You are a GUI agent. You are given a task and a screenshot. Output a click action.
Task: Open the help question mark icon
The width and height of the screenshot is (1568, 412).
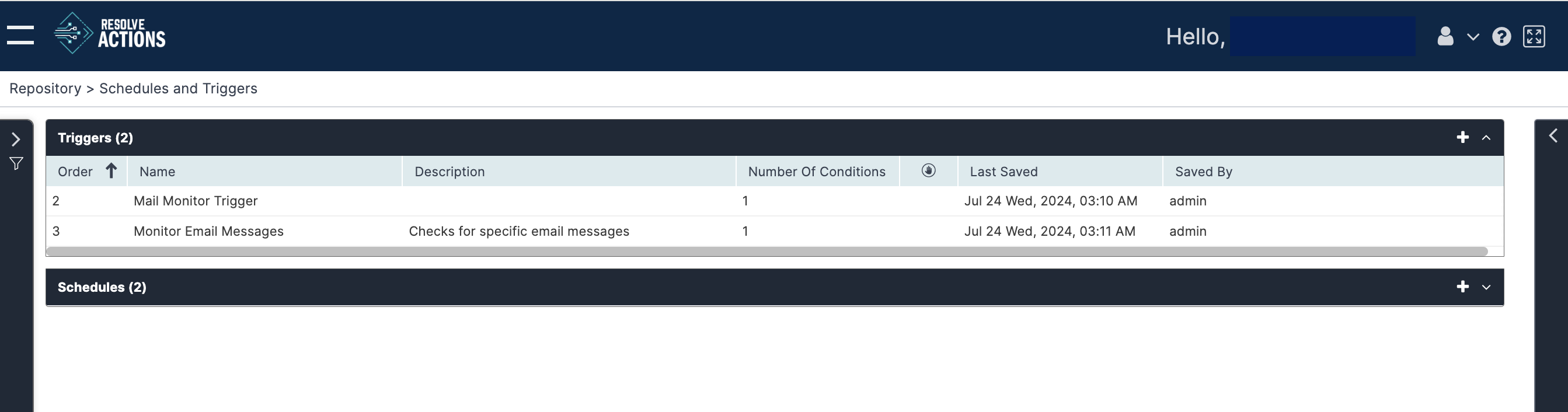[x=1501, y=37]
